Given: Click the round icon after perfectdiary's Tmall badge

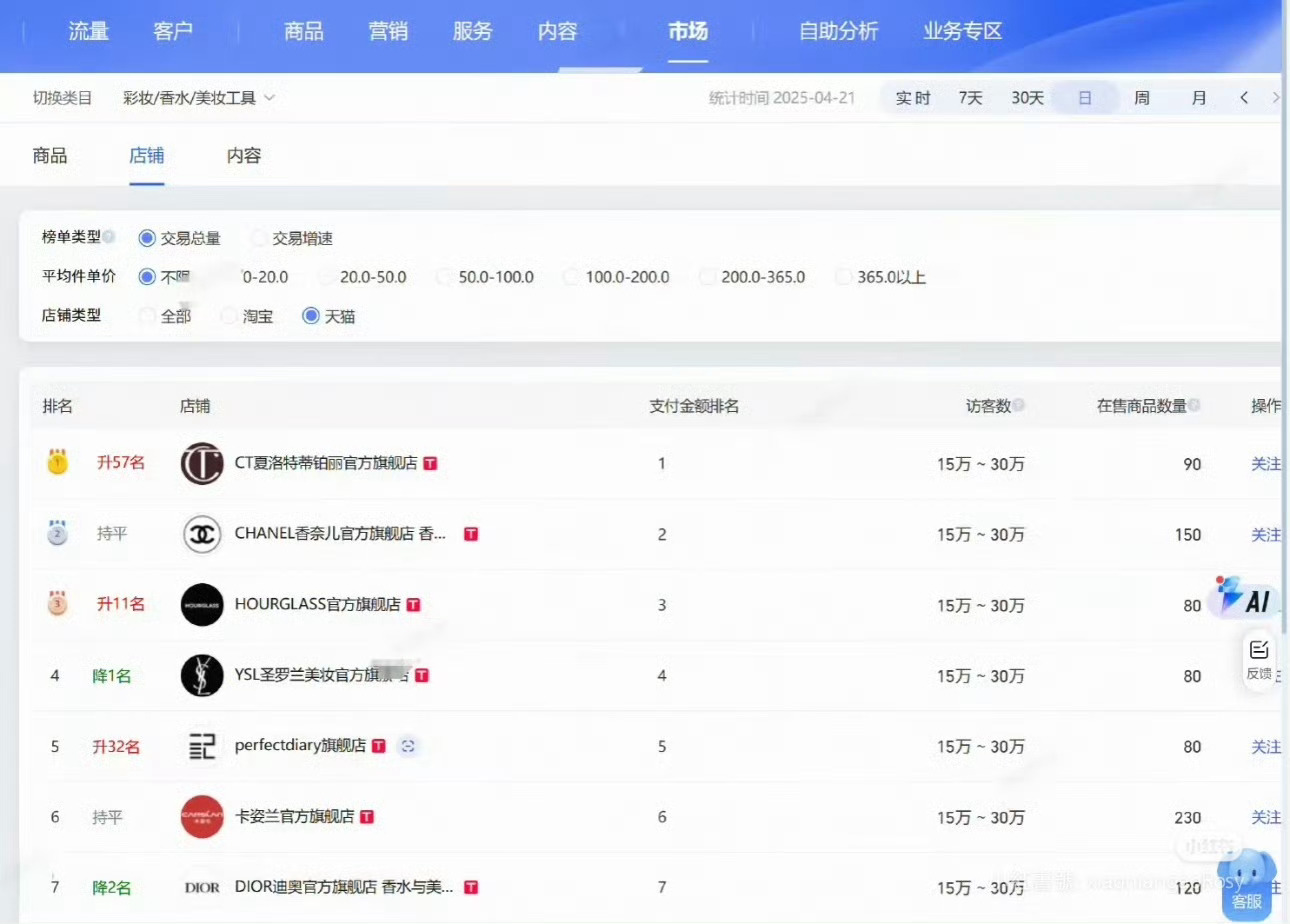Looking at the screenshot, I should click(407, 746).
